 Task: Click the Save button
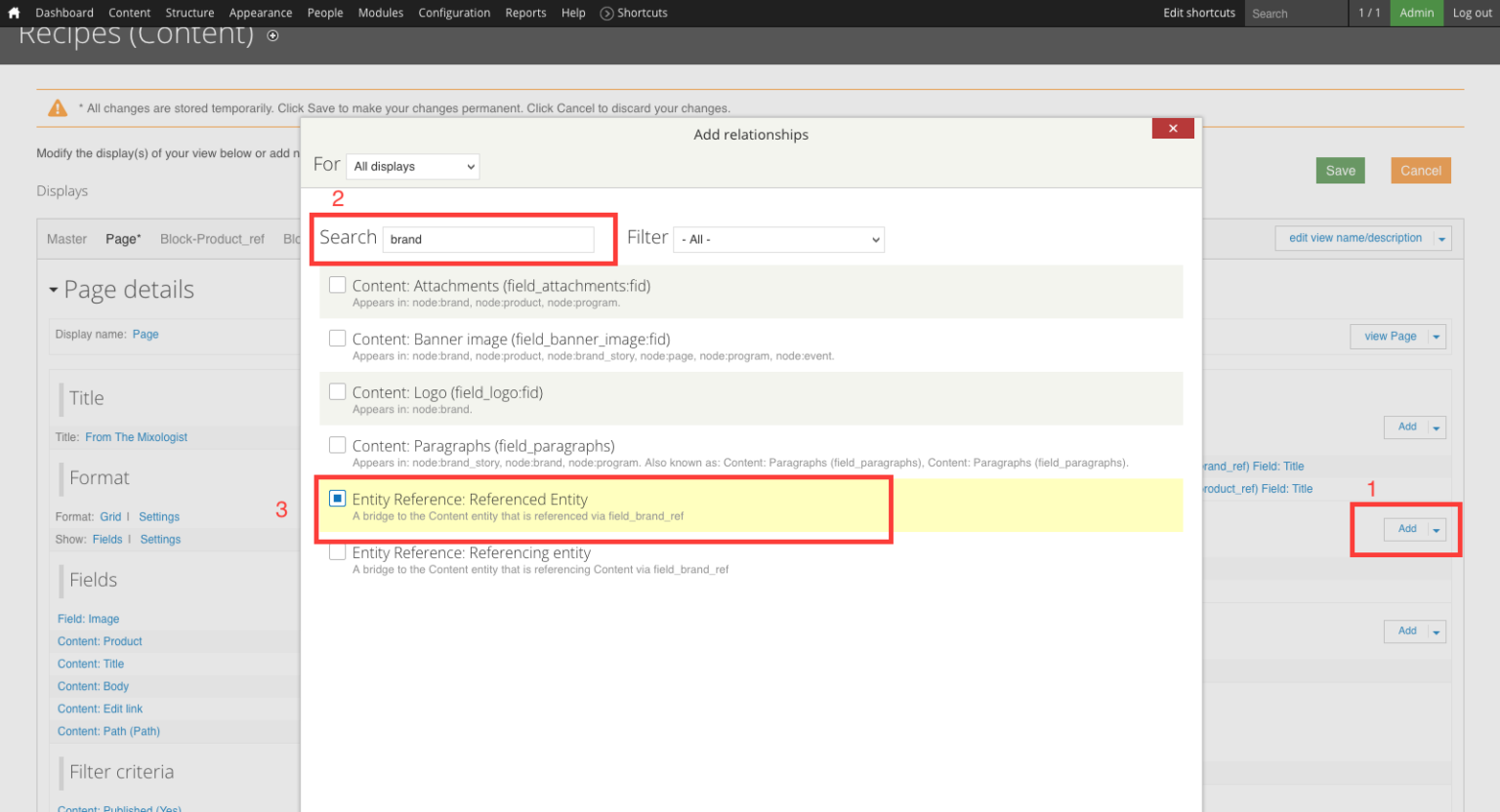point(1340,170)
